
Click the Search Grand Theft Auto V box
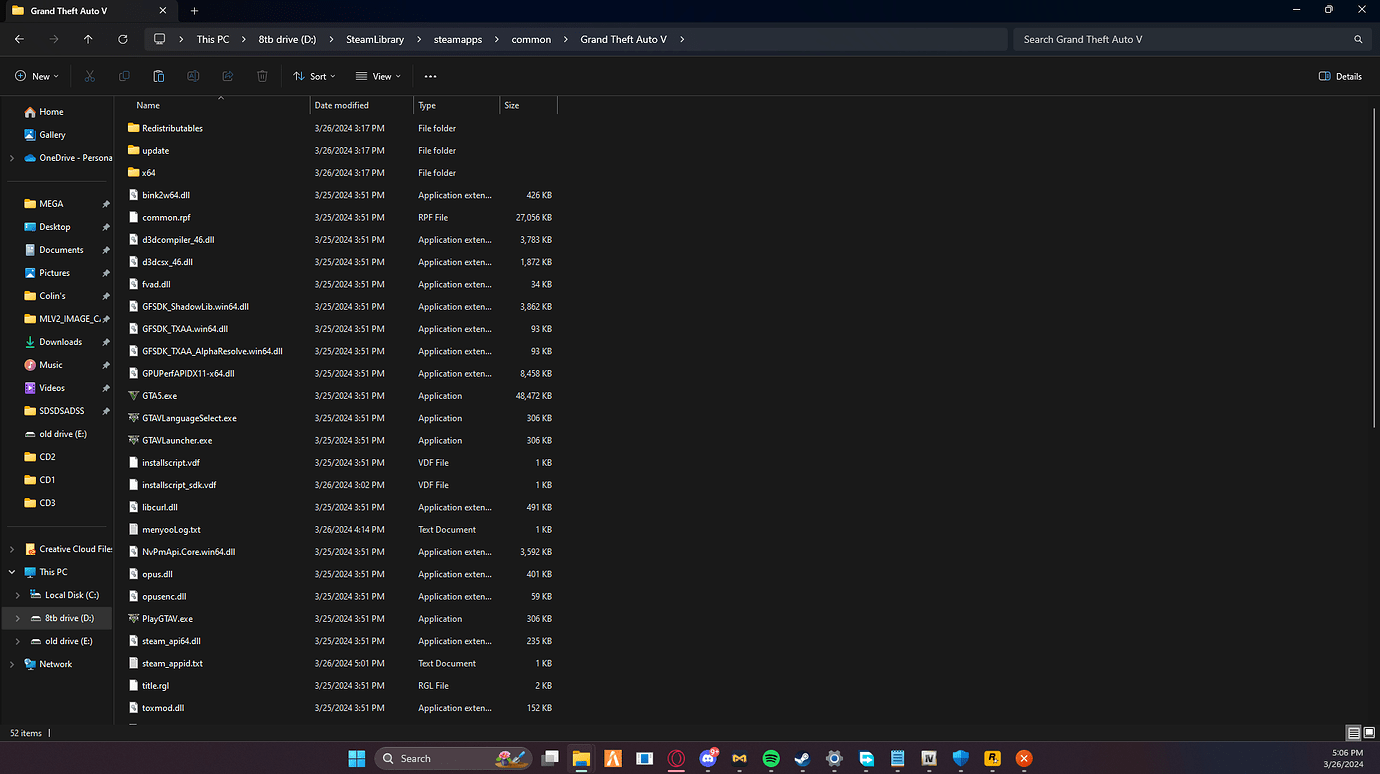(x=1180, y=38)
